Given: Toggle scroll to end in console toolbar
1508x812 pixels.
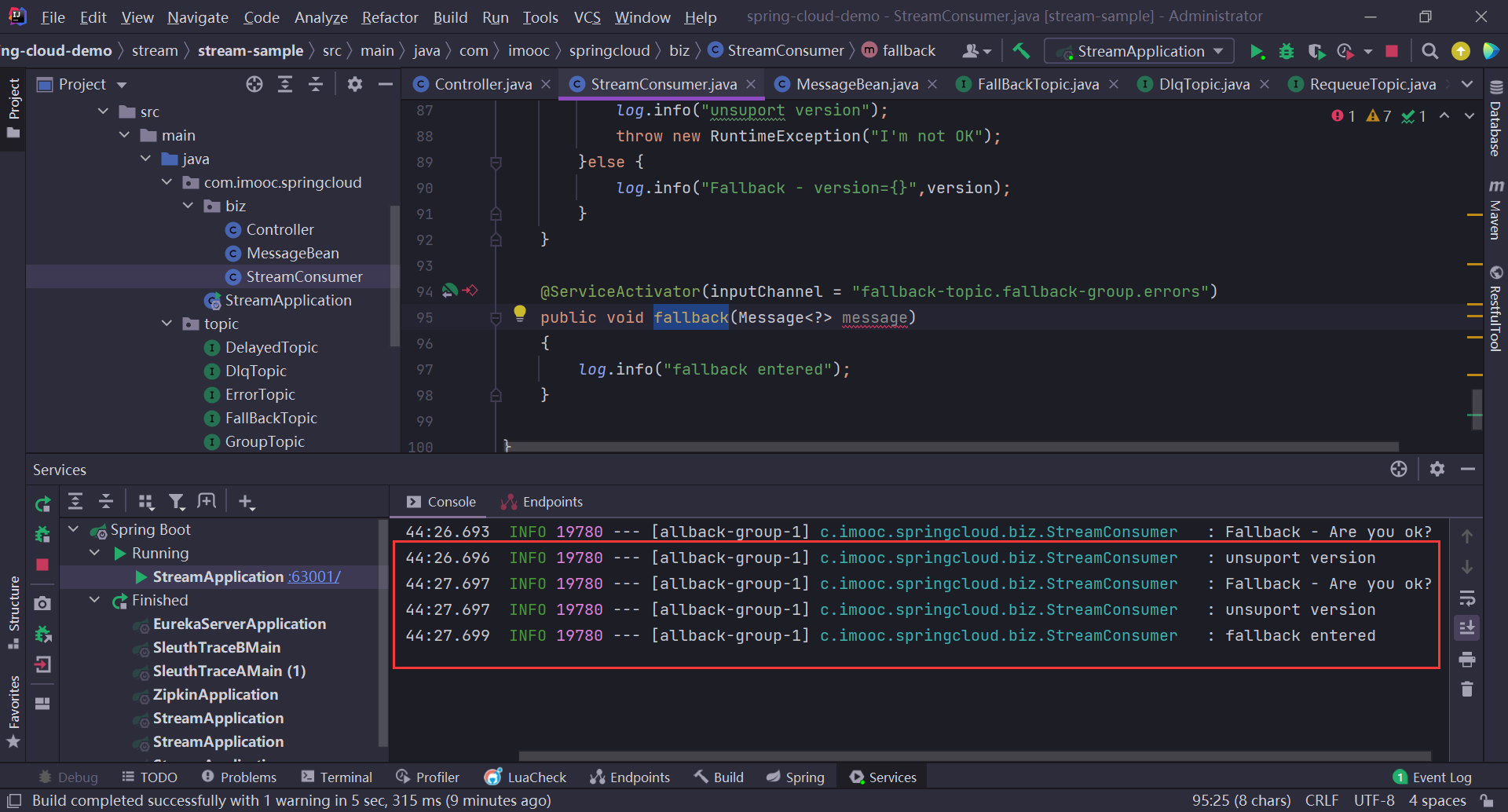Looking at the screenshot, I should coord(1466,627).
